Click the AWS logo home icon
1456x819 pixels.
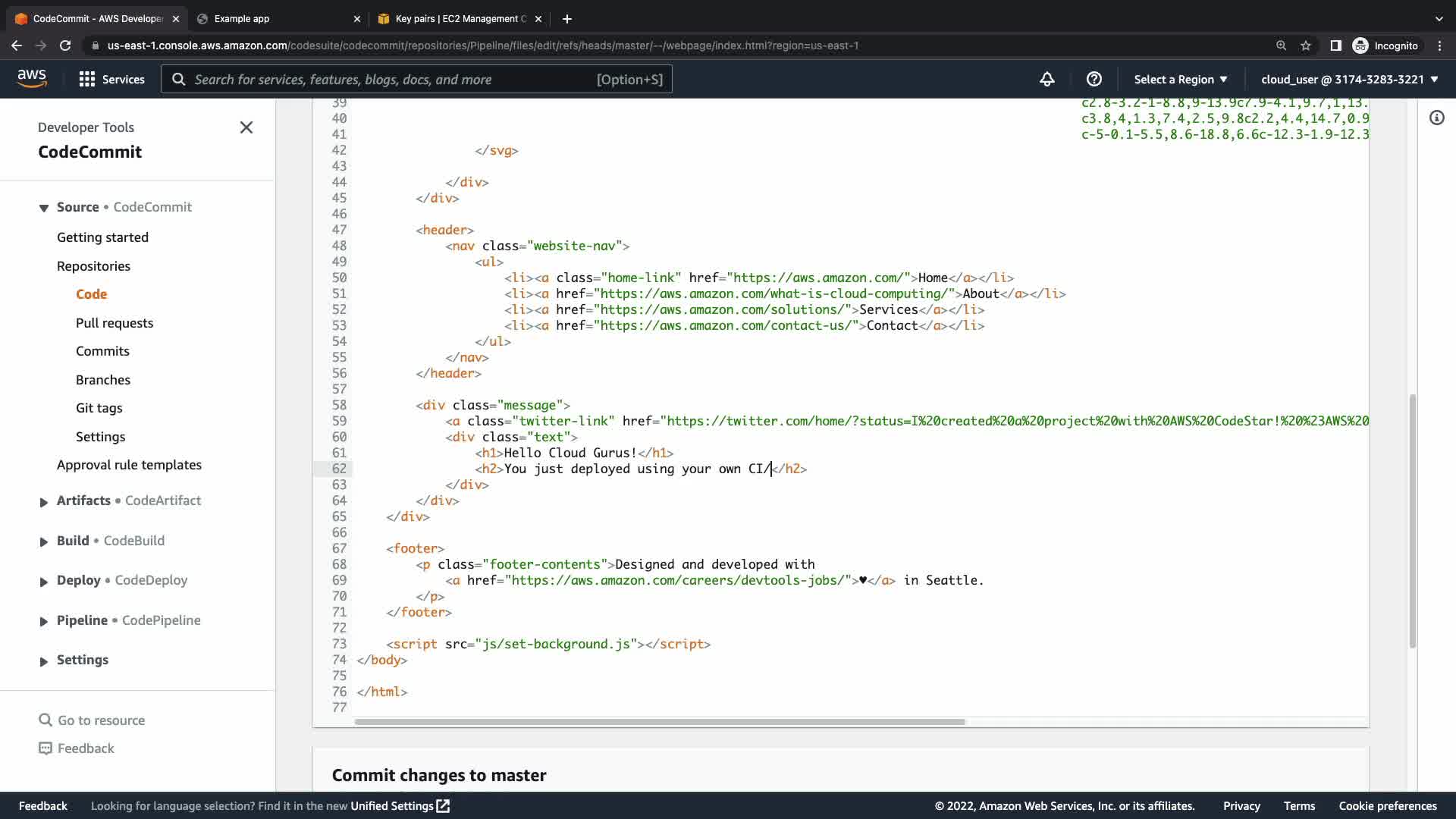(32, 78)
